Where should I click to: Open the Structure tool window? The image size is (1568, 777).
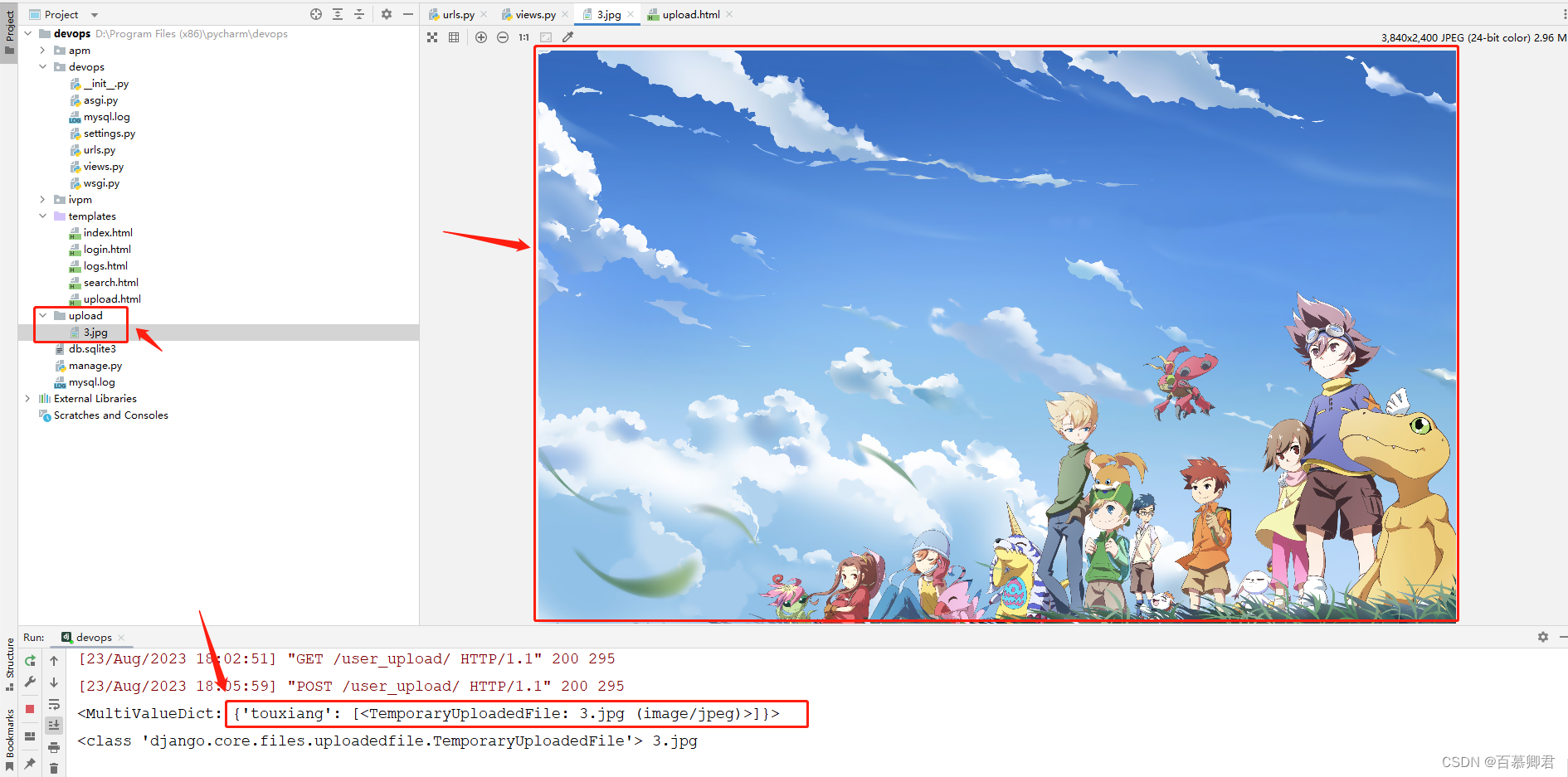point(9,664)
